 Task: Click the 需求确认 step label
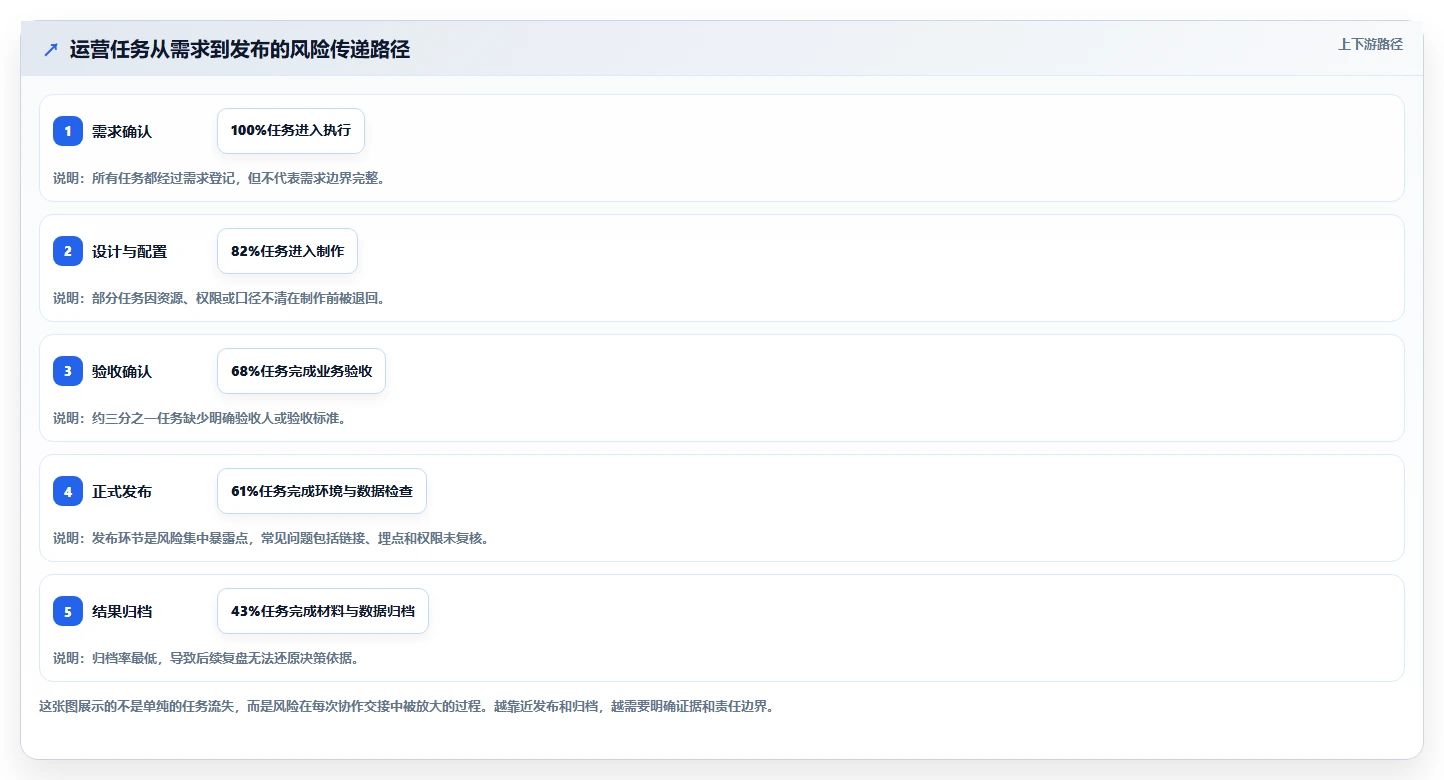click(122, 131)
